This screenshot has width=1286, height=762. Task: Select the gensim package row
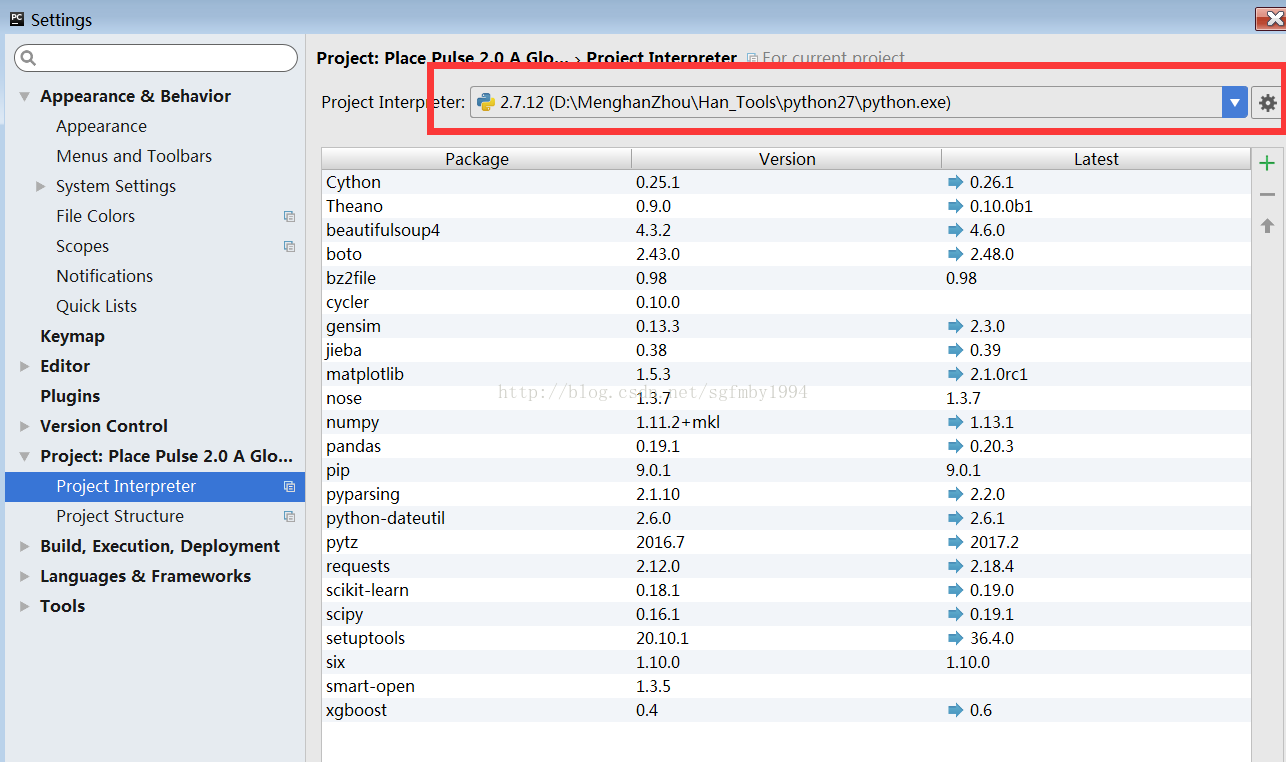(x=786, y=326)
